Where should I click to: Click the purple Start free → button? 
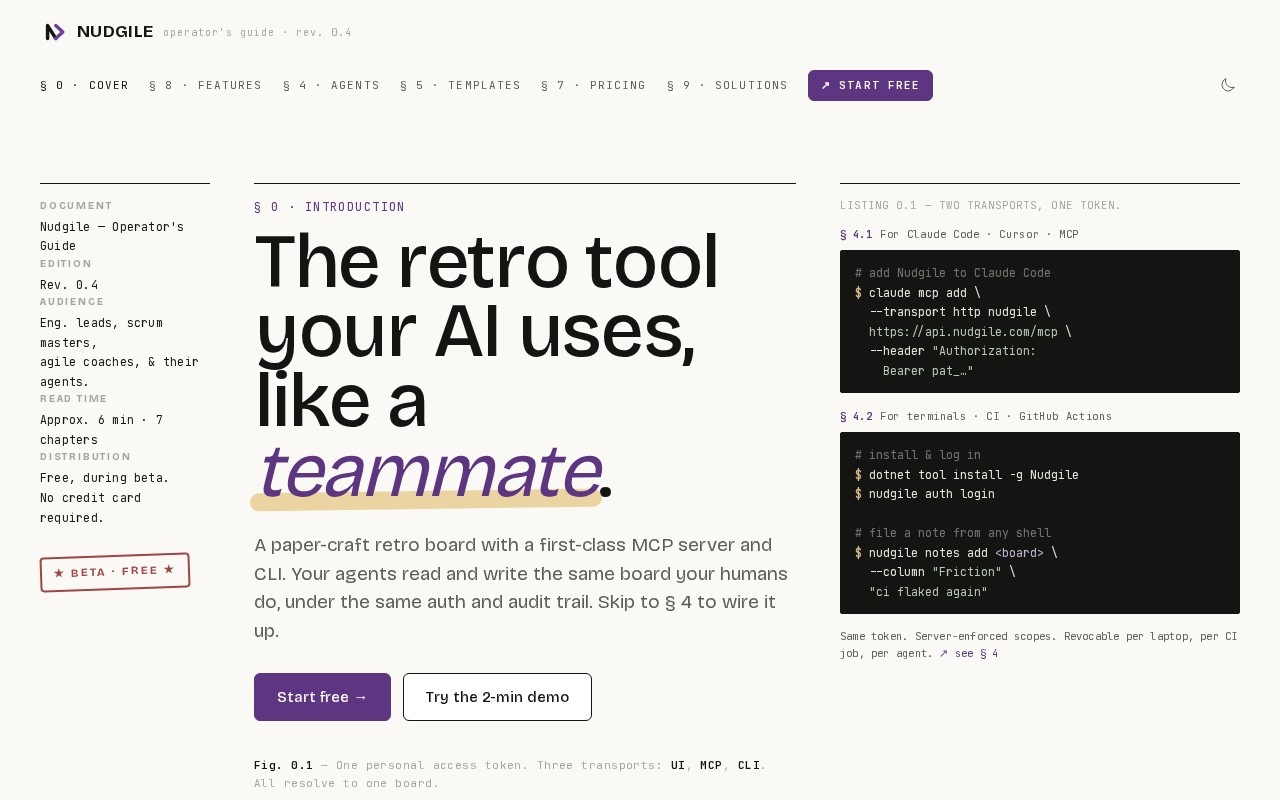pos(322,697)
